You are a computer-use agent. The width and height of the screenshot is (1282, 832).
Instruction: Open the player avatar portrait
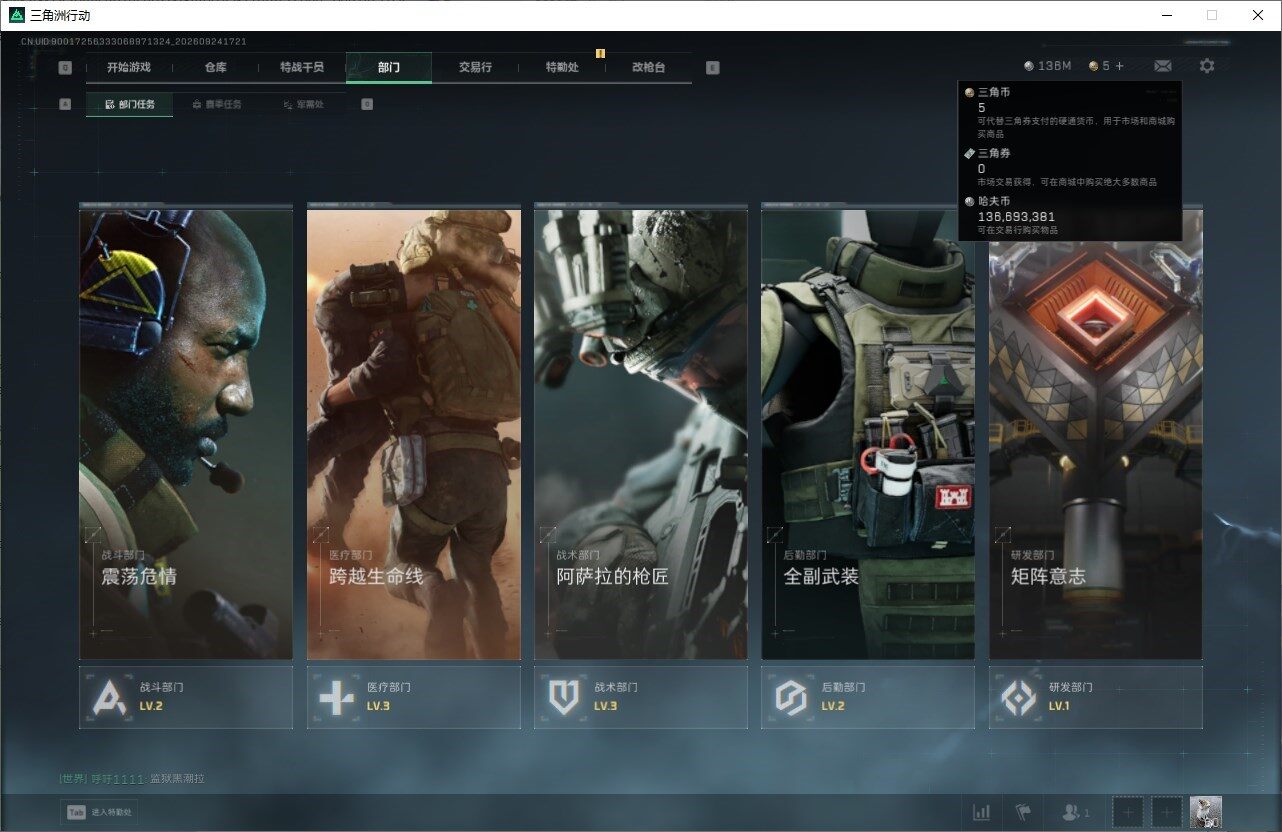1206,812
